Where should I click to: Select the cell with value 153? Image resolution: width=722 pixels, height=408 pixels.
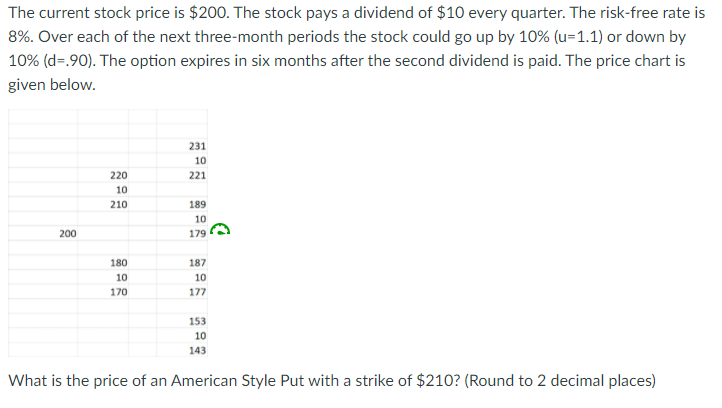(x=198, y=321)
